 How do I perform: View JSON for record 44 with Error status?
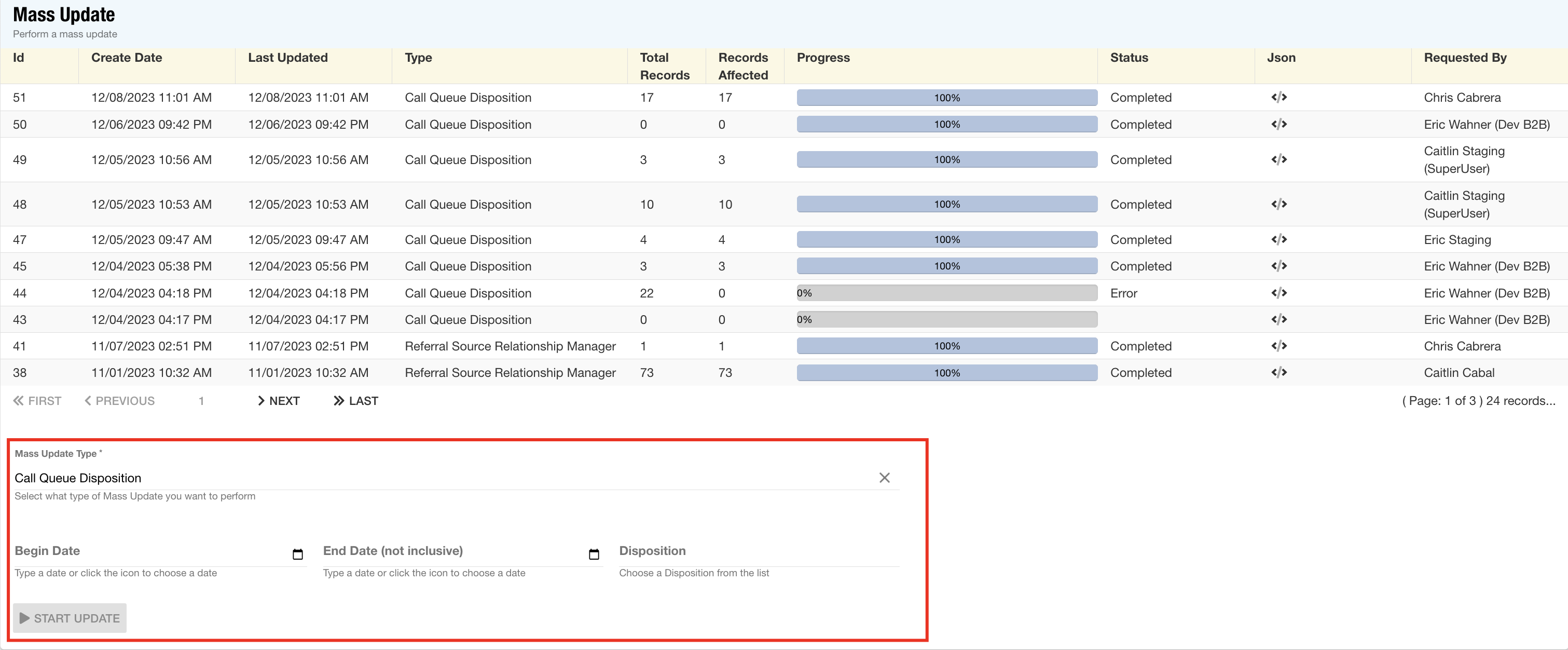[x=1279, y=293]
